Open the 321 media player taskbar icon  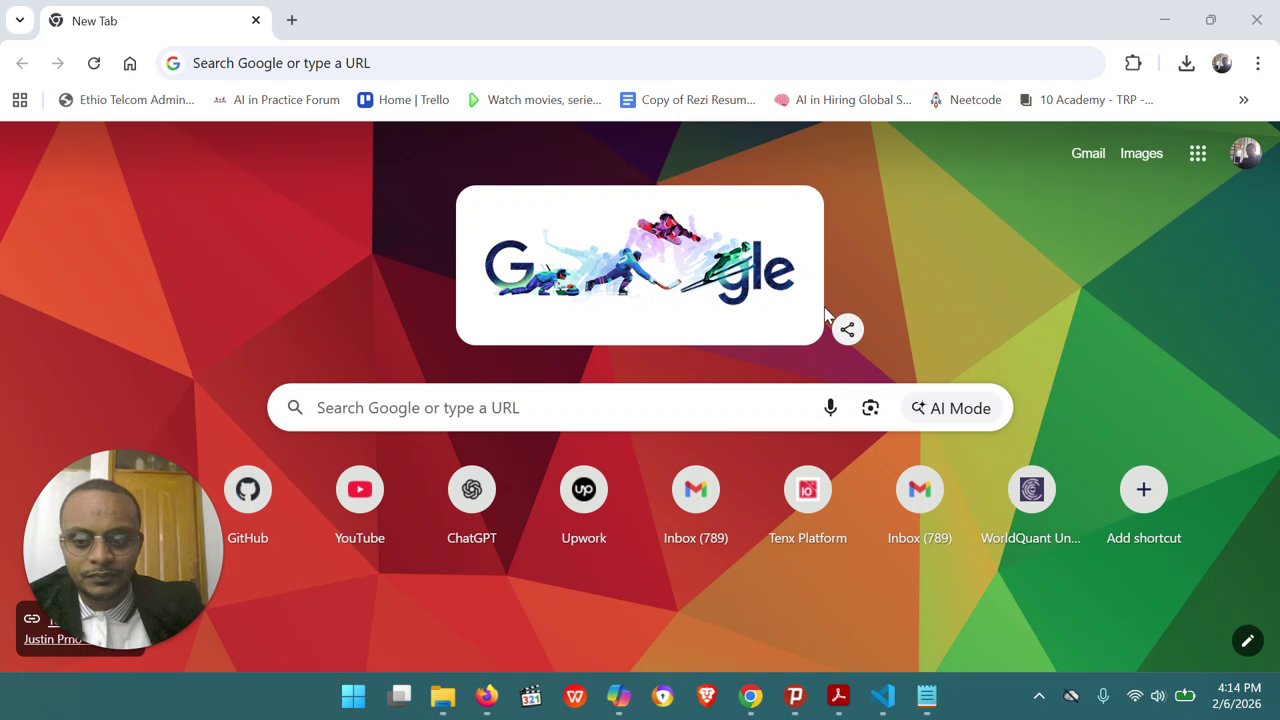click(x=531, y=696)
